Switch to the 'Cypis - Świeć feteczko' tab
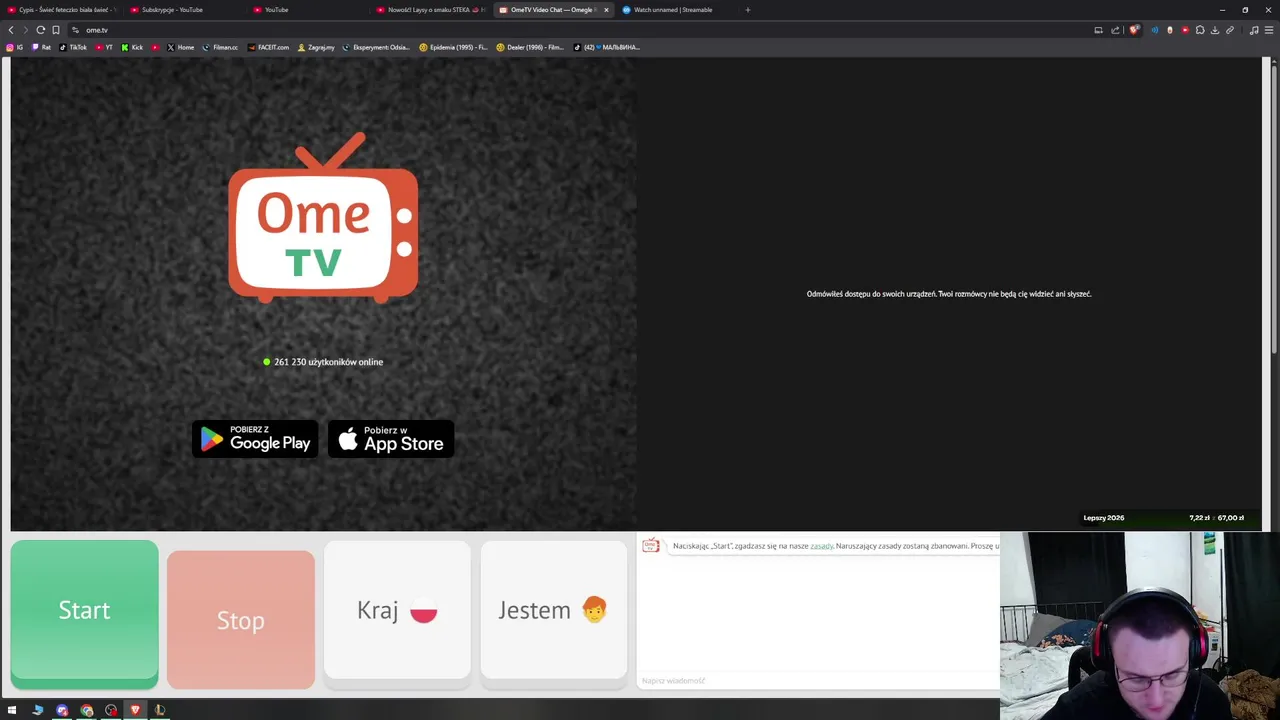Viewport: 1280px width, 720px height. [x=62, y=10]
